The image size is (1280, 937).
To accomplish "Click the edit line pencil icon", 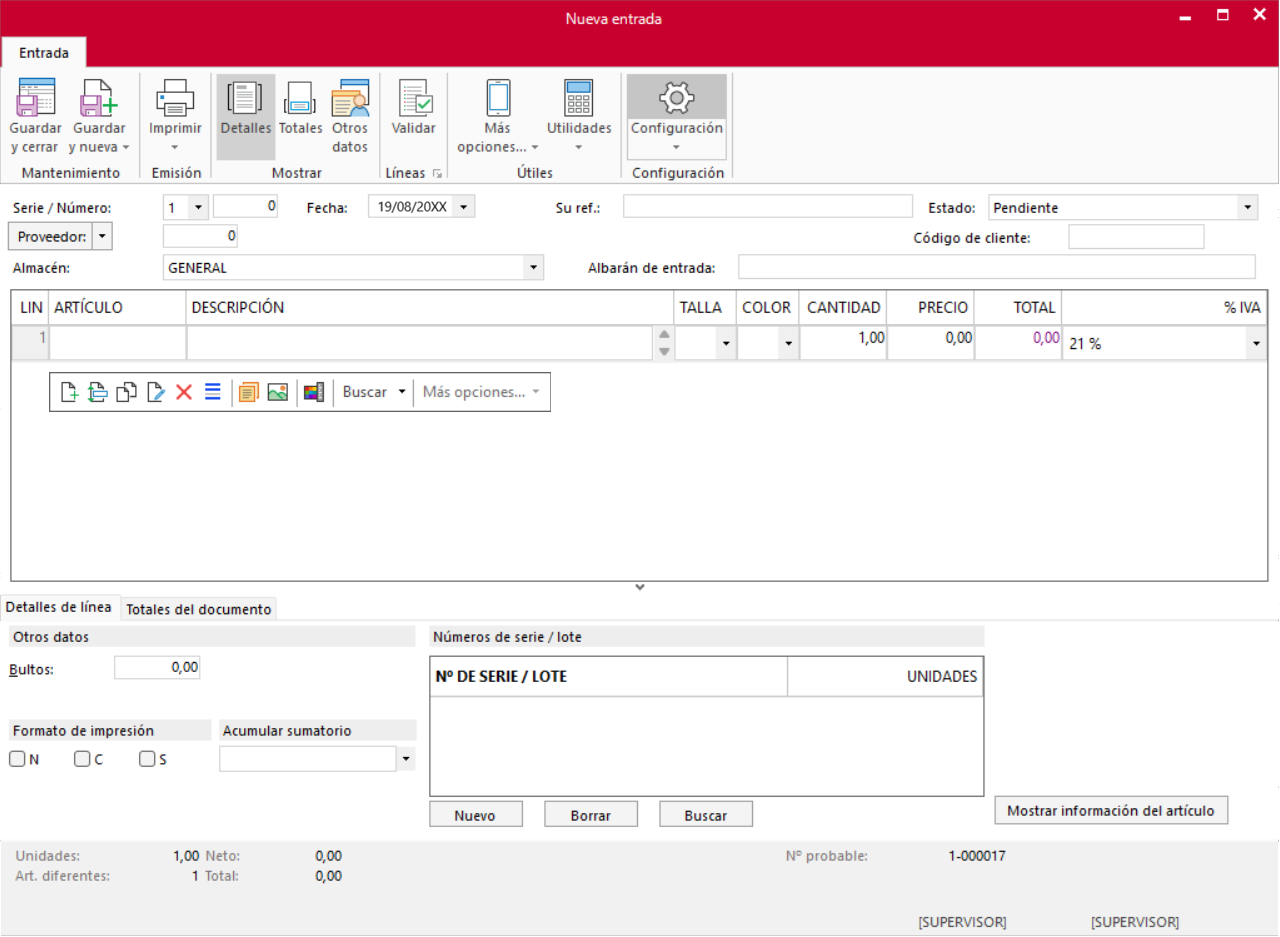I will pyautogui.click(x=155, y=392).
